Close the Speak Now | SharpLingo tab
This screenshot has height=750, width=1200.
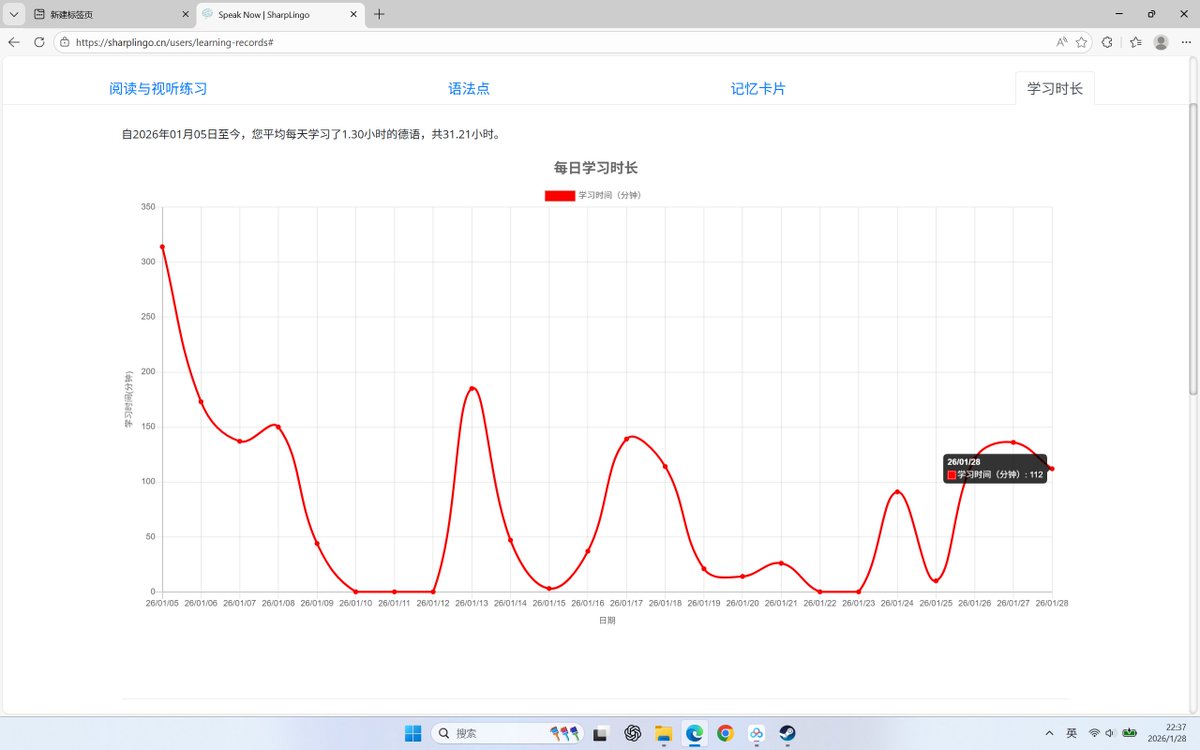[355, 14]
